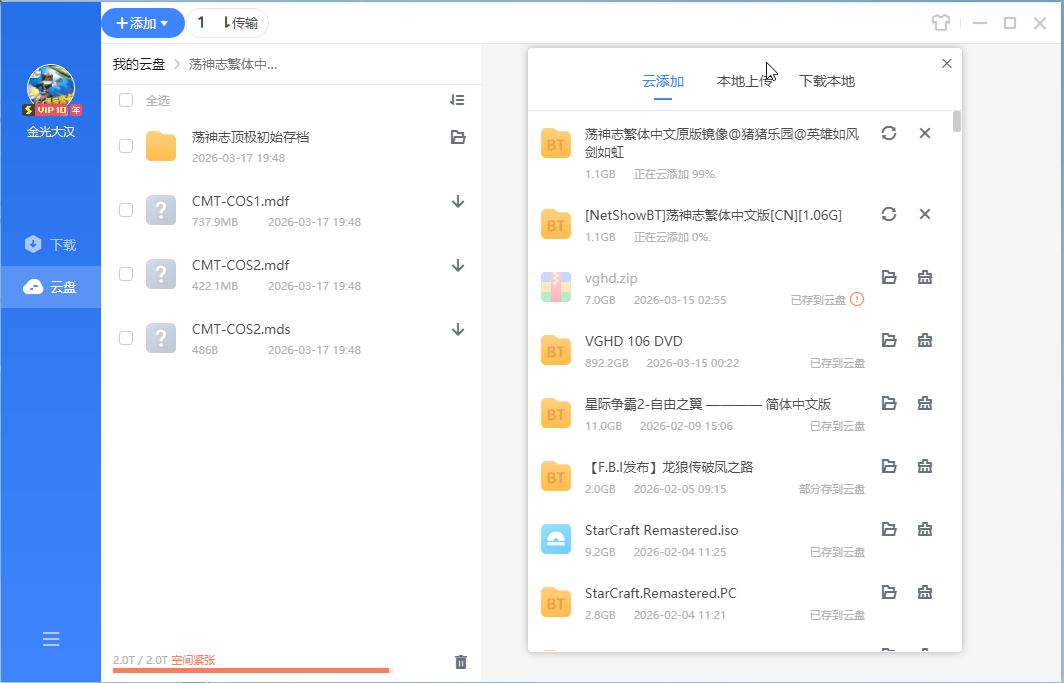Click the 传输 transfer button
This screenshot has height=683, width=1064.
pos(228,23)
